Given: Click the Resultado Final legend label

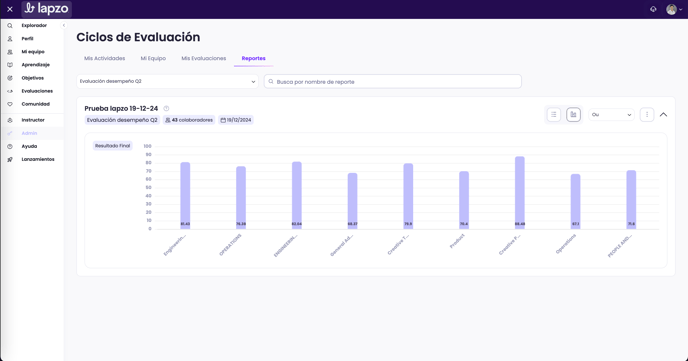Looking at the screenshot, I should pos(112,146).
